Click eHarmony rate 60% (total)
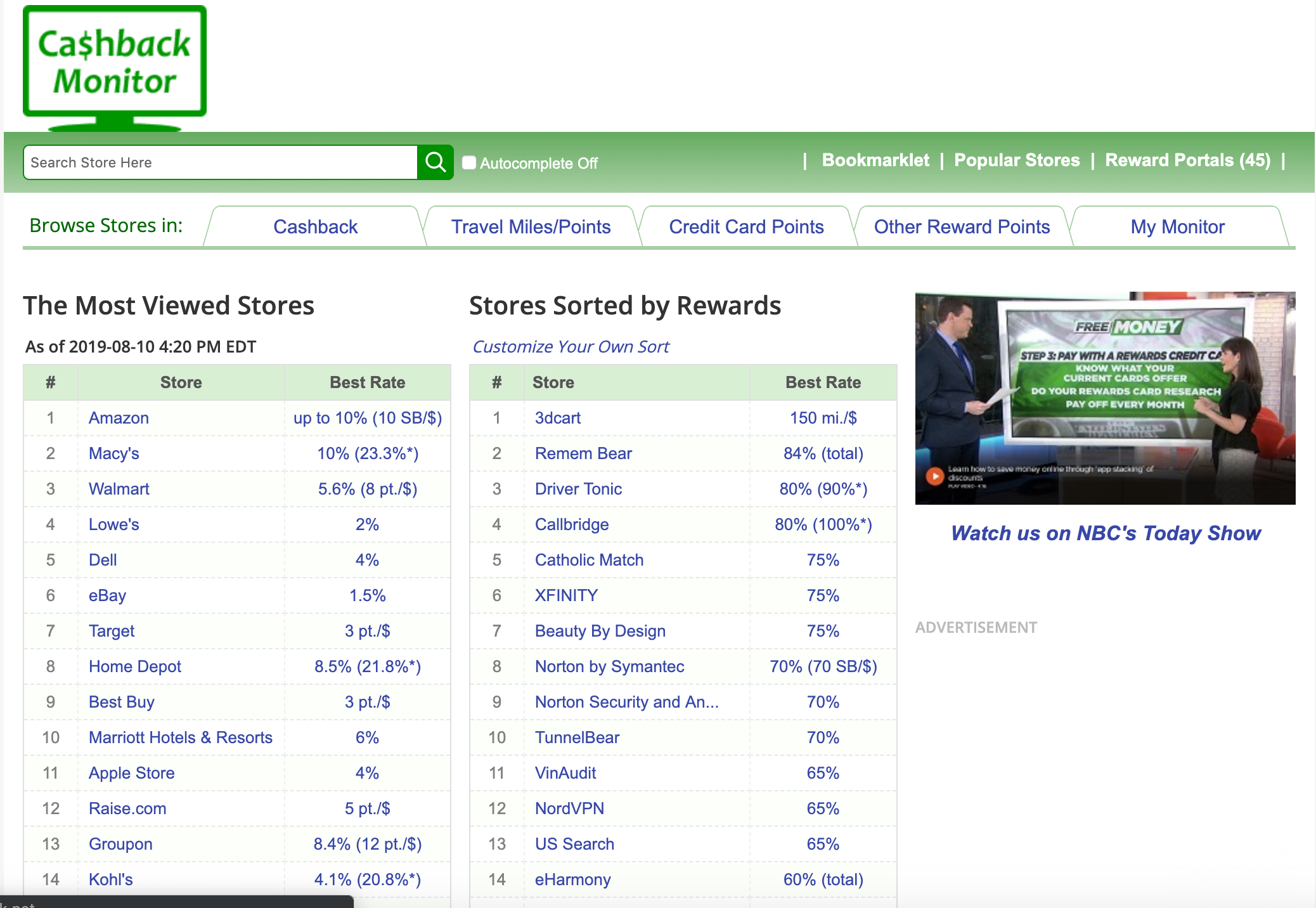The width and height of the screenshot is (1316, 908). (x=823, y=879)
